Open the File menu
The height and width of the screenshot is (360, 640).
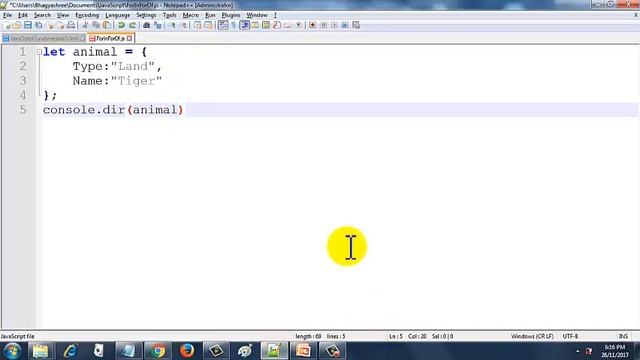click(7, 15)
